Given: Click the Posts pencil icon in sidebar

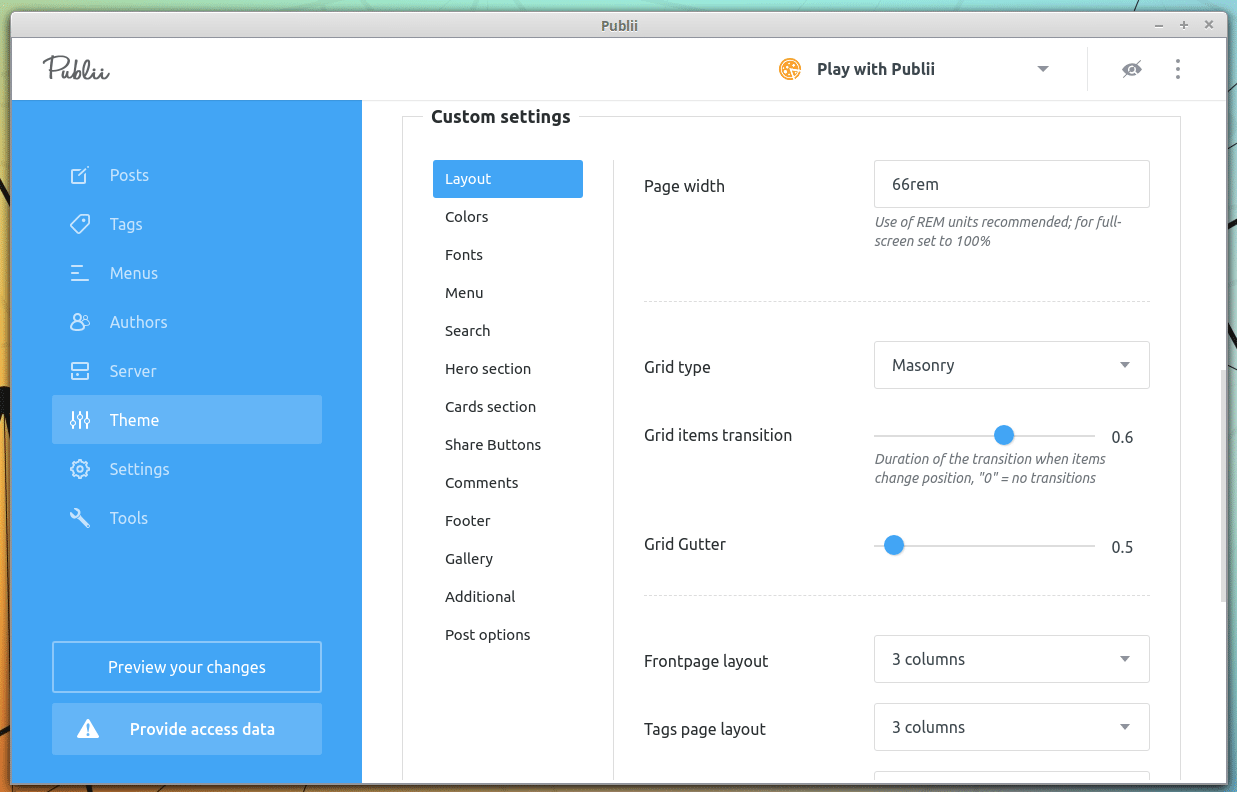Looking at the screenshot, I should point(80,175).
